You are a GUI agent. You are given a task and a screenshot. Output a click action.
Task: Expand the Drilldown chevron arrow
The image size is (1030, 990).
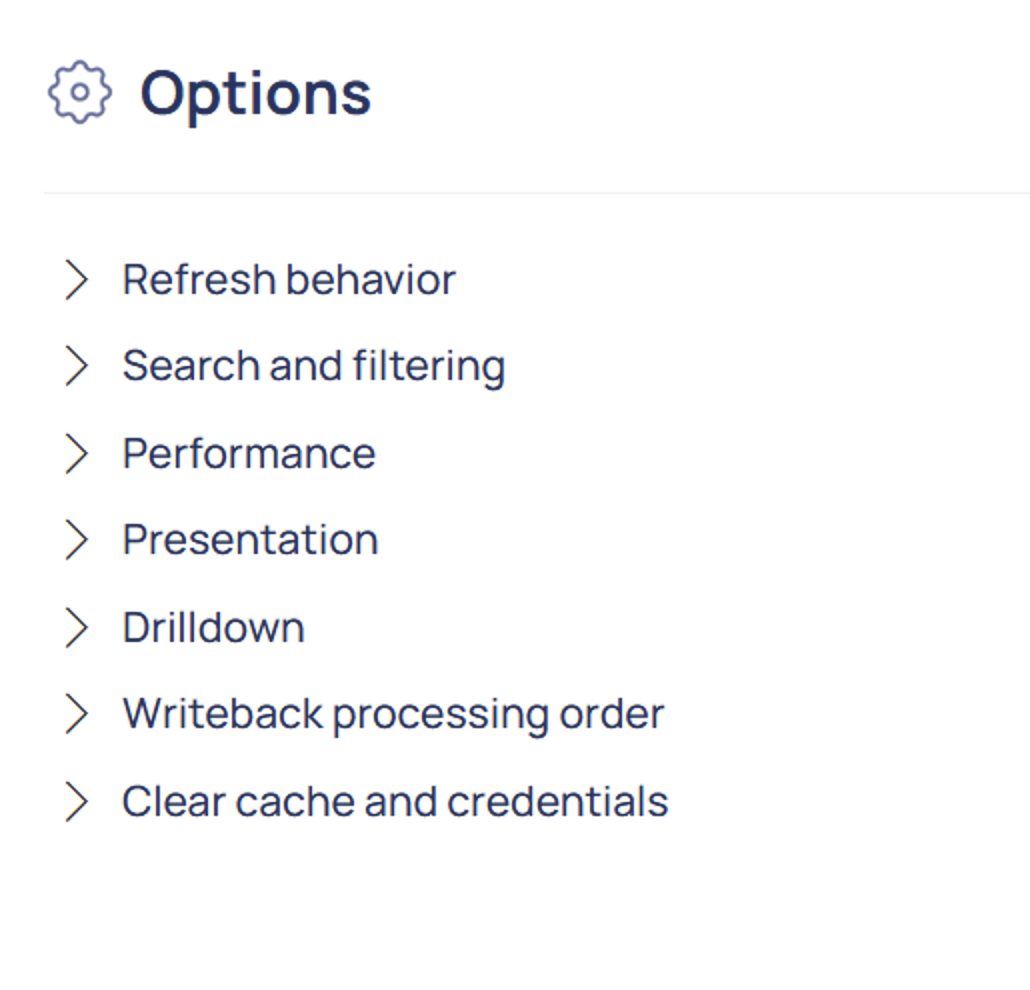pyautogui.click(x=76, y=628)
